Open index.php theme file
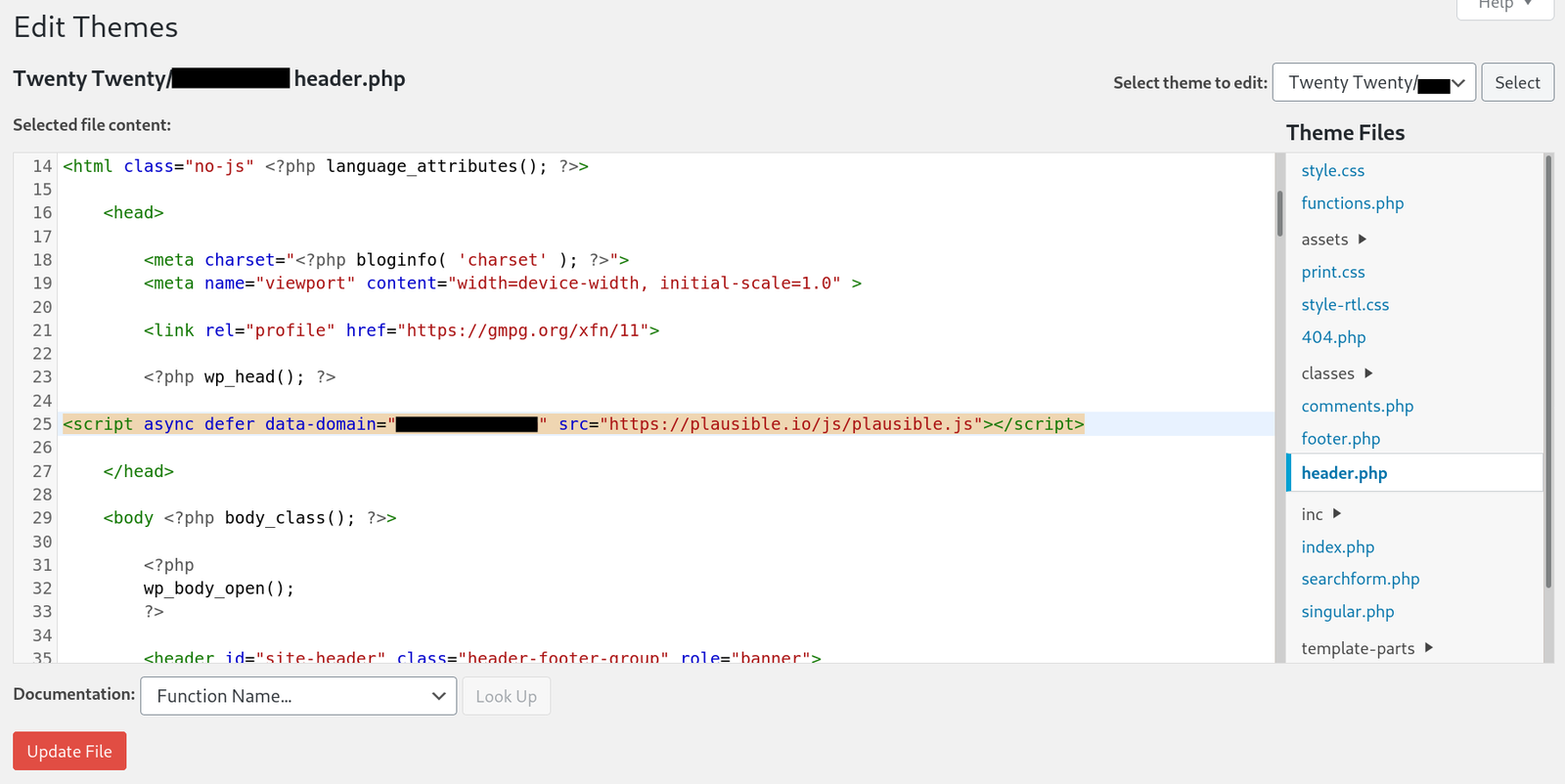 pos(1337,546)
